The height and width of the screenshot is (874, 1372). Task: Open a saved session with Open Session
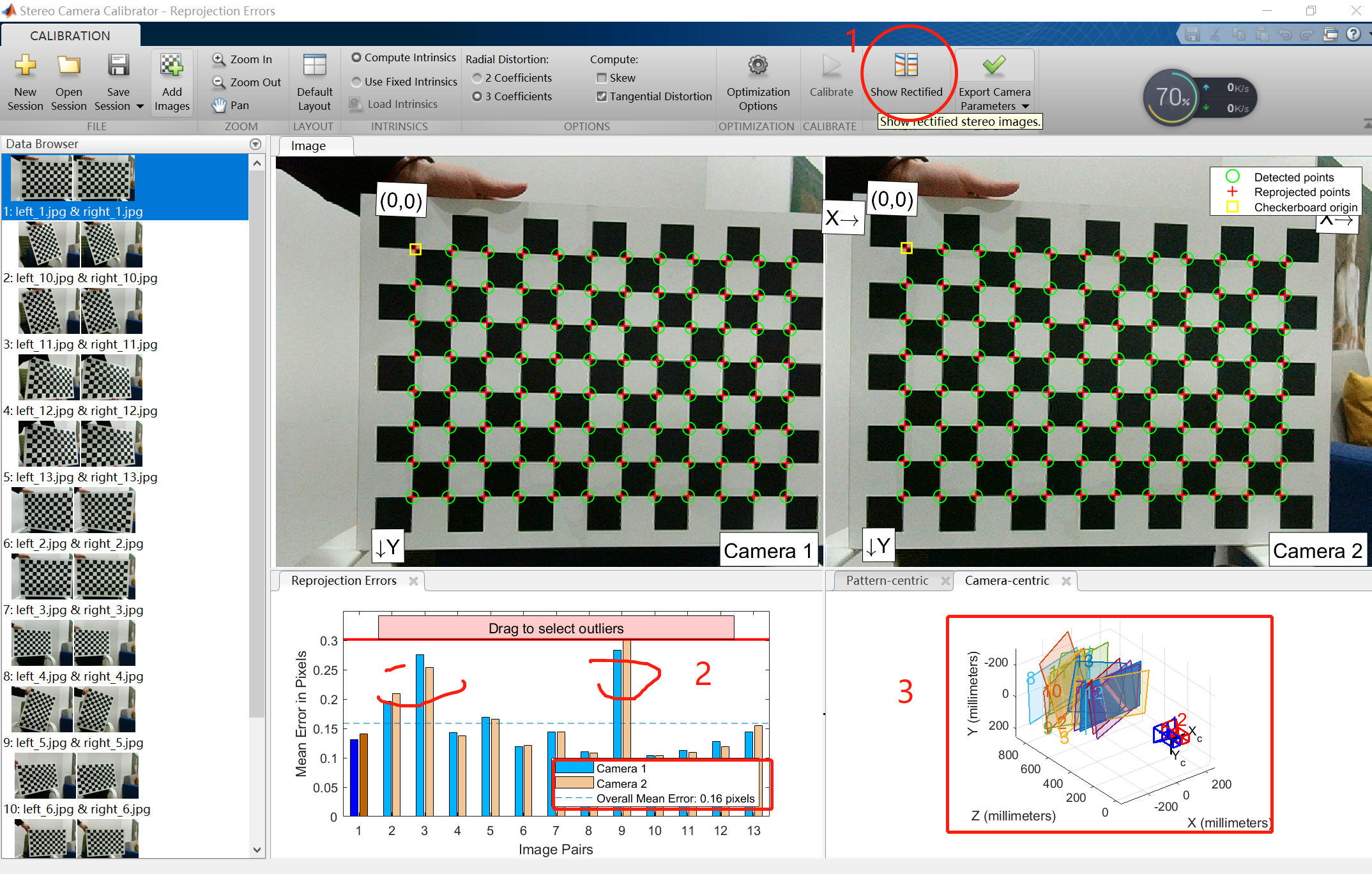click(68, 66)
